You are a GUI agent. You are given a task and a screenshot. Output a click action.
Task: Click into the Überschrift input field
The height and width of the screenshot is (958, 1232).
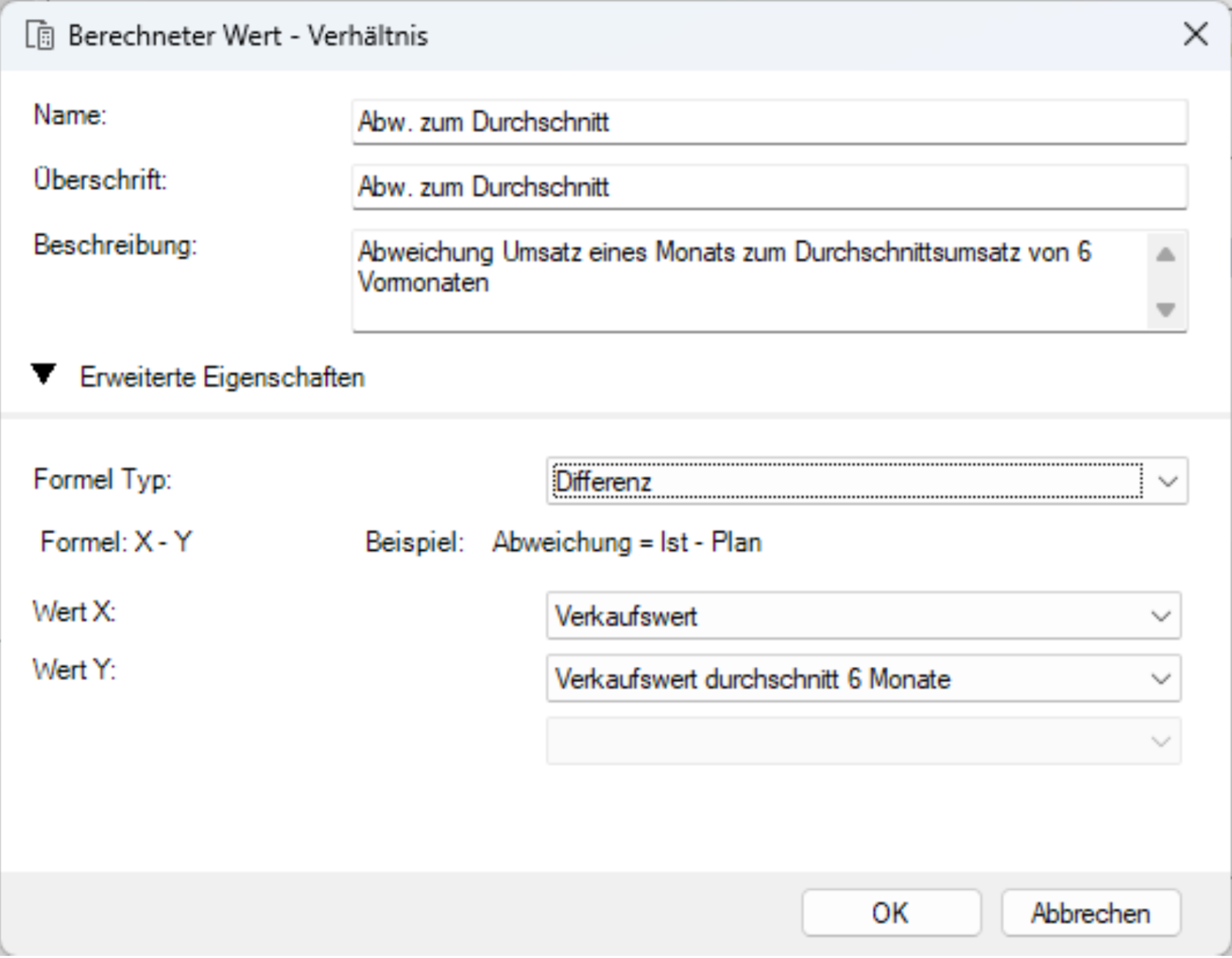tap(769, 187)
